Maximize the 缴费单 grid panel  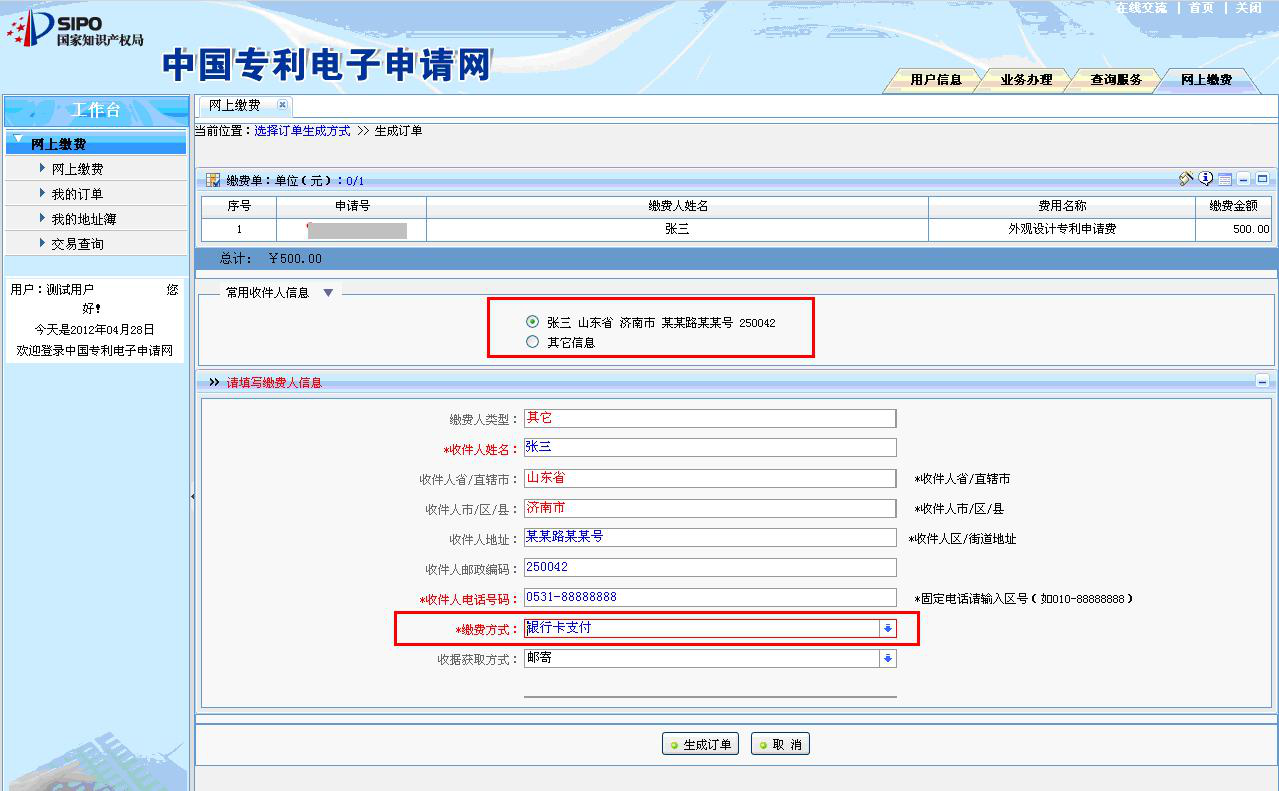pyautogui.click(x=1262, y=180)
